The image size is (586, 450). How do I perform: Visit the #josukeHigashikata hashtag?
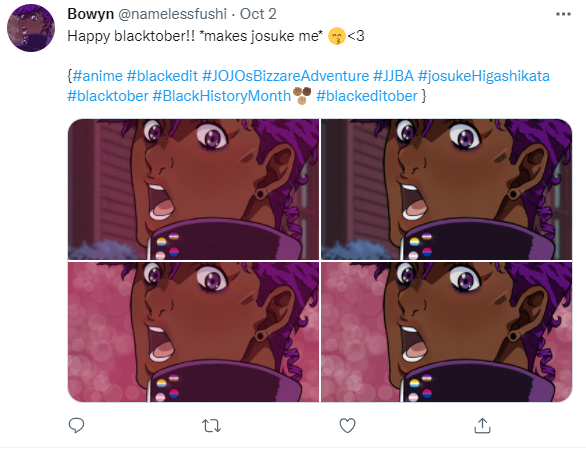click(x=484, y=76)
